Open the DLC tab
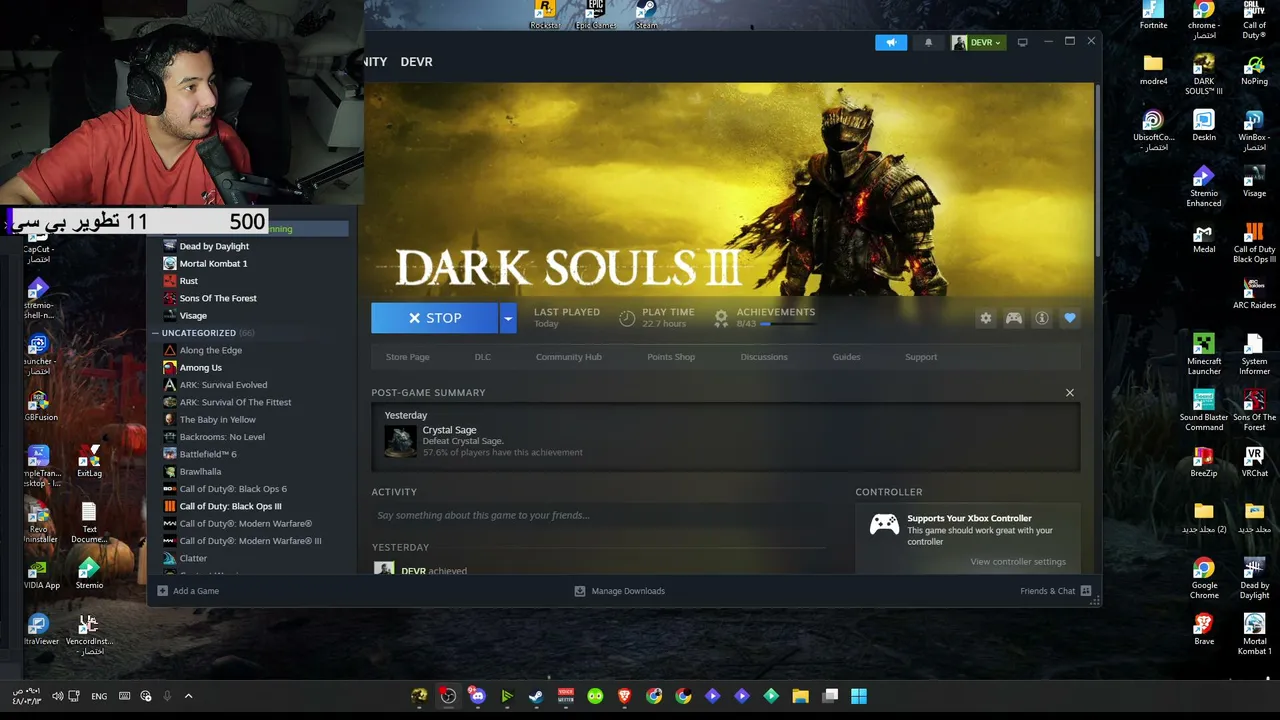 (483, 357)
